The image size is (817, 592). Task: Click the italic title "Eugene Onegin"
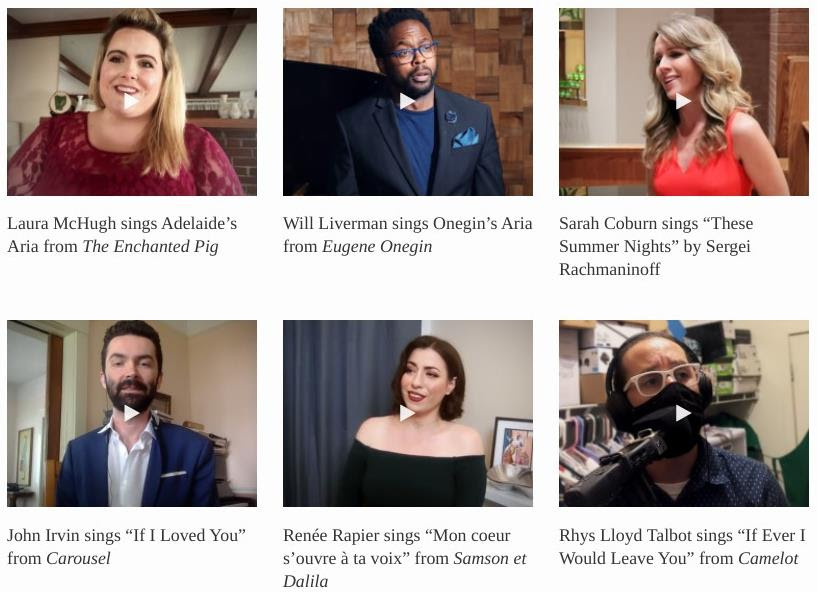tap(377, 246)
